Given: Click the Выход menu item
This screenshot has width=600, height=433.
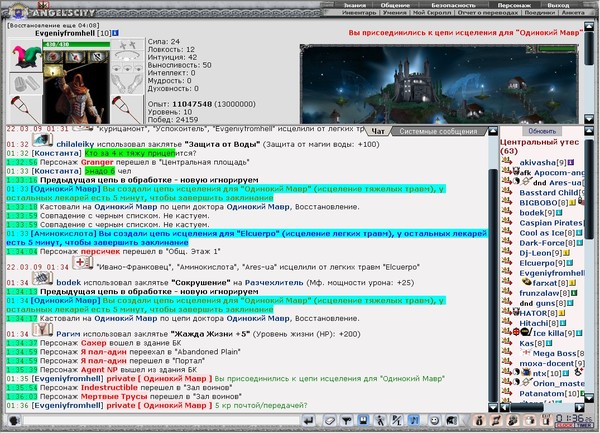Looking at the screenshot, I should coord(558,5).
